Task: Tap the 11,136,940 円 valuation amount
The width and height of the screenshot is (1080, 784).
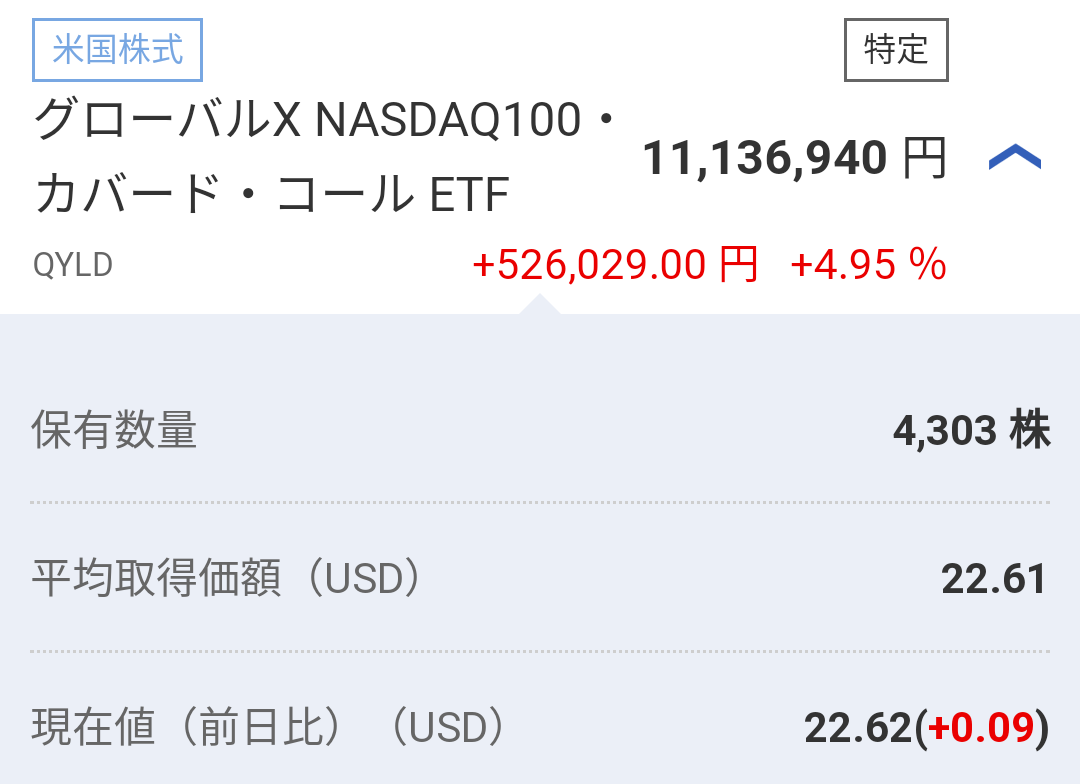Action: tap(764, 159)
